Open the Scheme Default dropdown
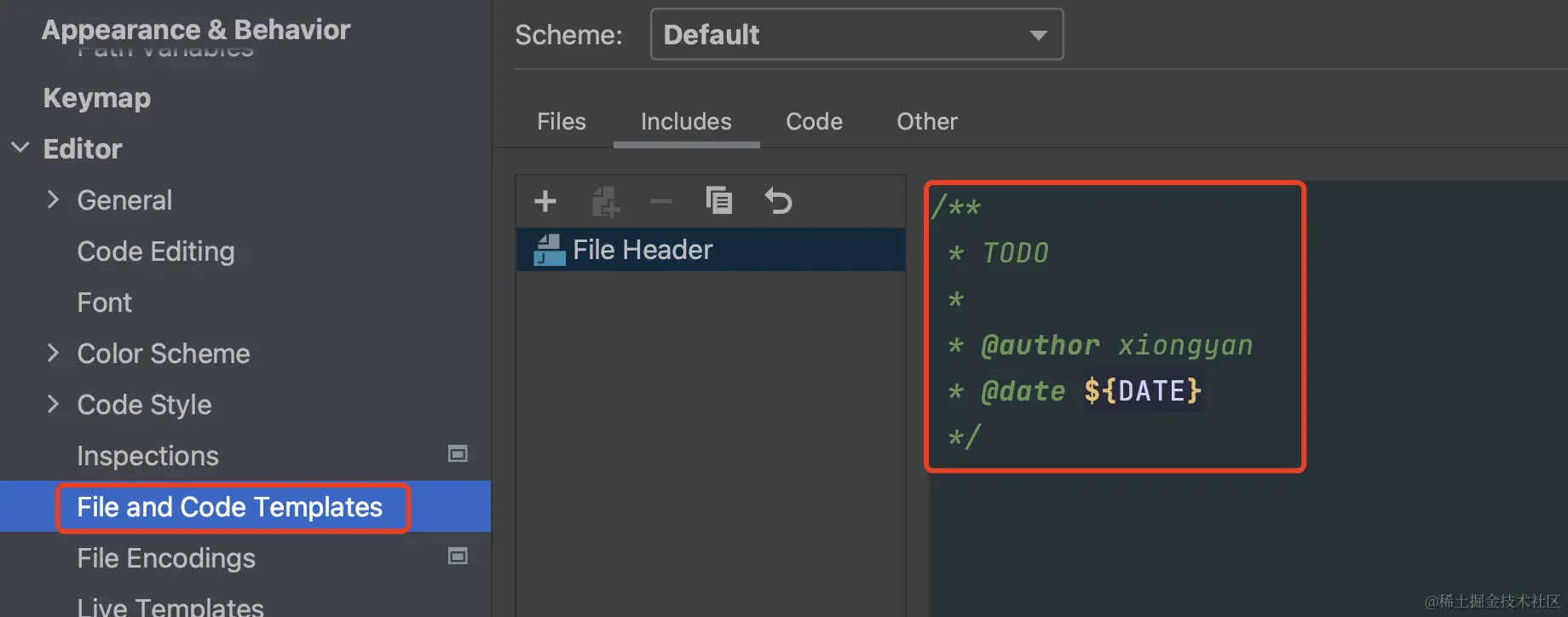Screen dimensions: 1568x617 click(x=856, y=35)
